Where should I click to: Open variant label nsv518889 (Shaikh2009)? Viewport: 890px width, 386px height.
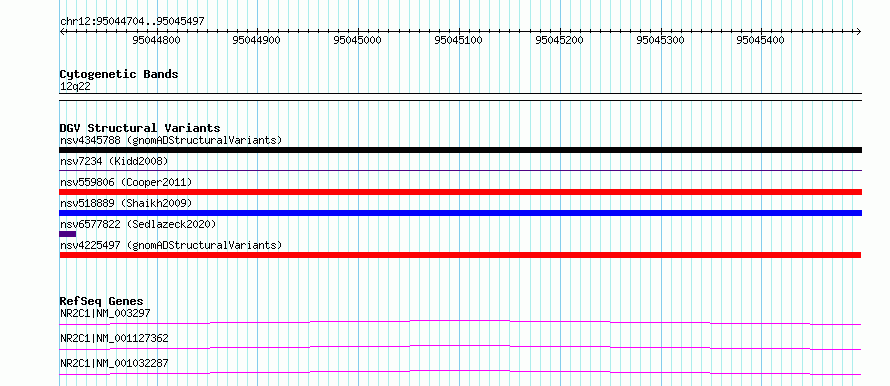click(x=126, y=203)
